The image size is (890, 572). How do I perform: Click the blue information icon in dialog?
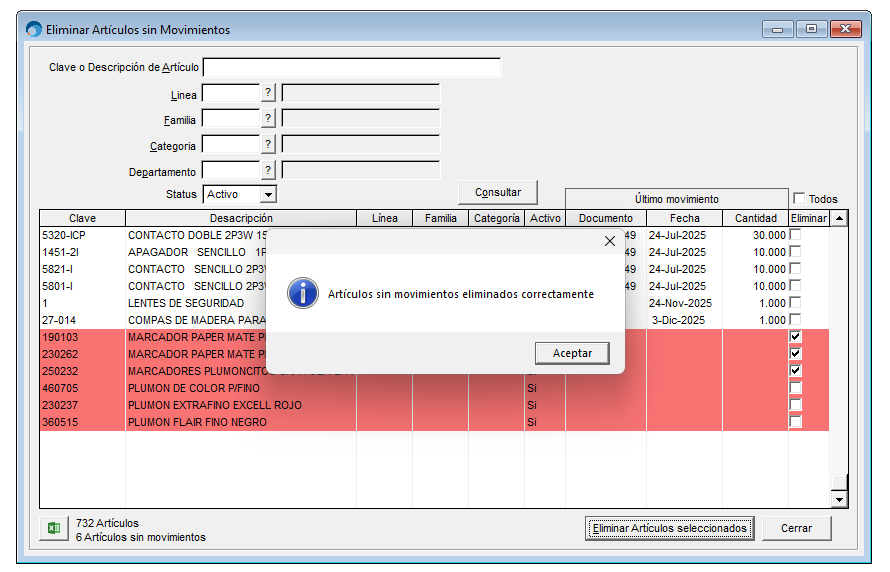click(x=302, y=294)
